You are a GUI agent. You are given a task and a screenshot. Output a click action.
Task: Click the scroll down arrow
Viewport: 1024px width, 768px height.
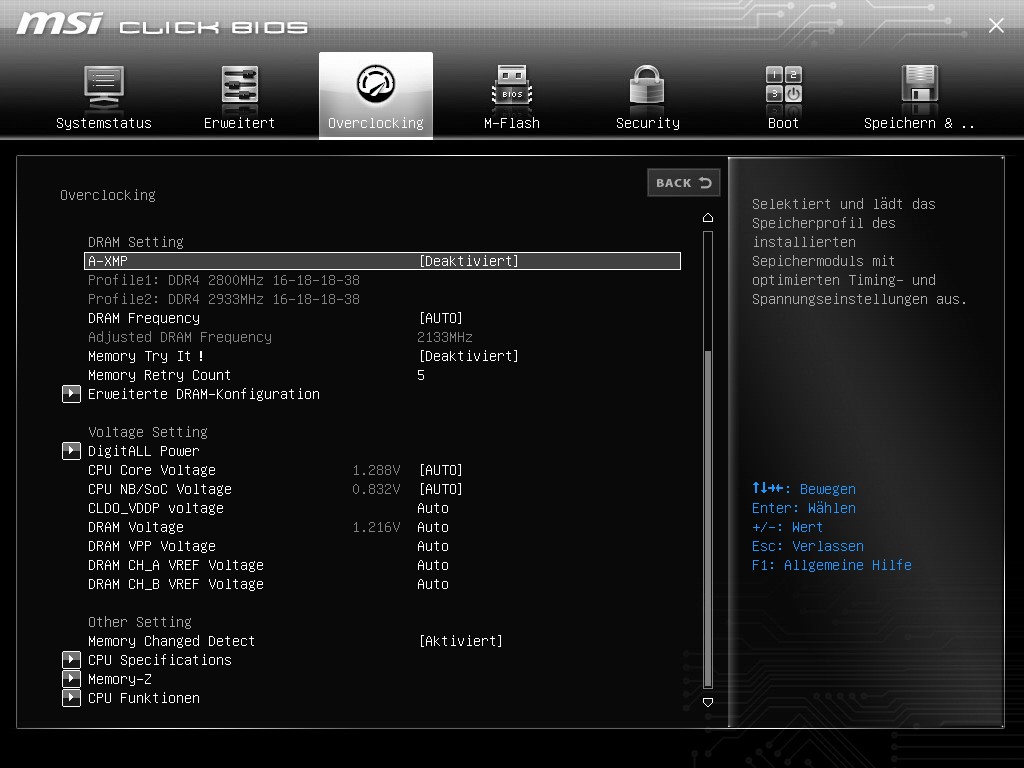(708, 702)
